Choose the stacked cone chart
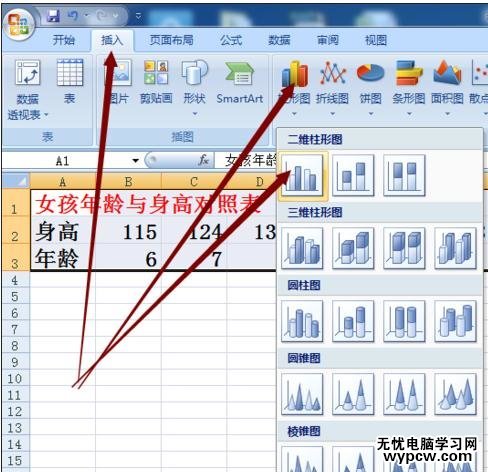The height and width of the screenshot is (472, 488). coord(353,394)
